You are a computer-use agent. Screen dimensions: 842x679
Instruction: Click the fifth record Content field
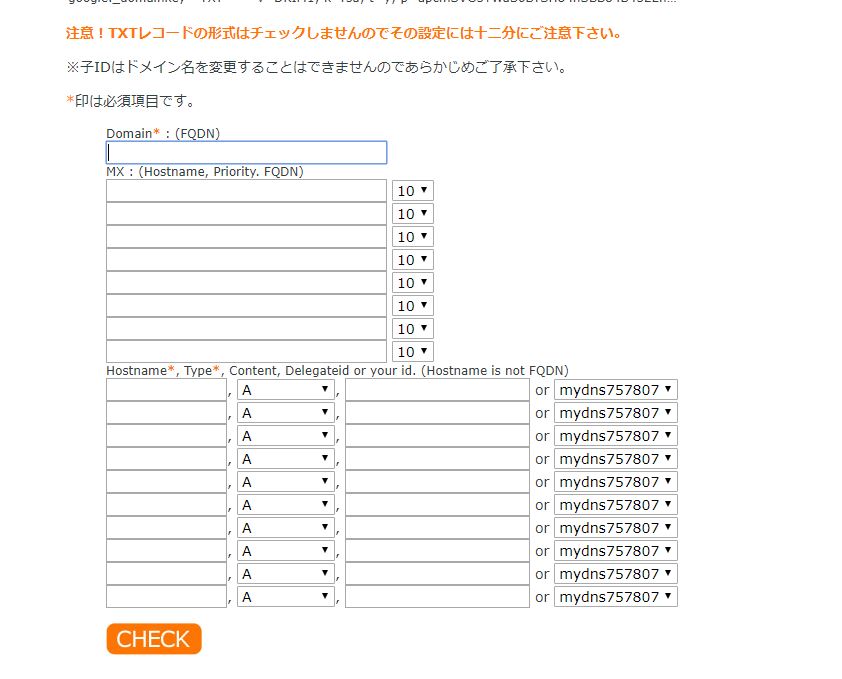click(437, 482)
